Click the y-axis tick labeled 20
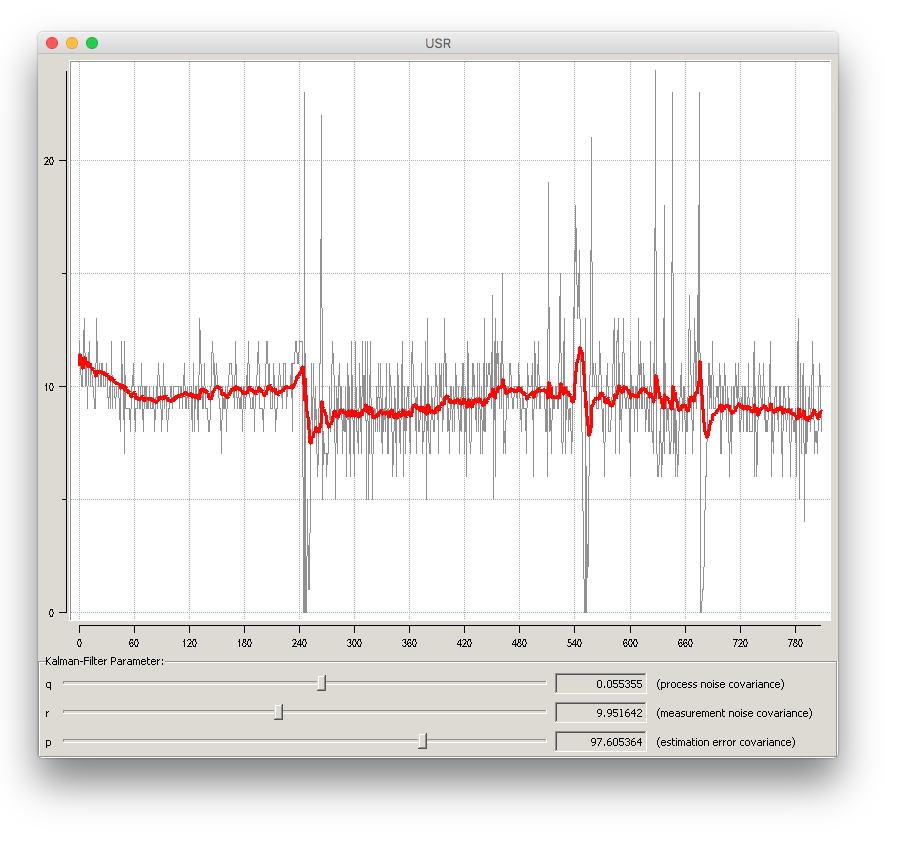Viewport: 919px width, 851px height. tap(49, 161)
